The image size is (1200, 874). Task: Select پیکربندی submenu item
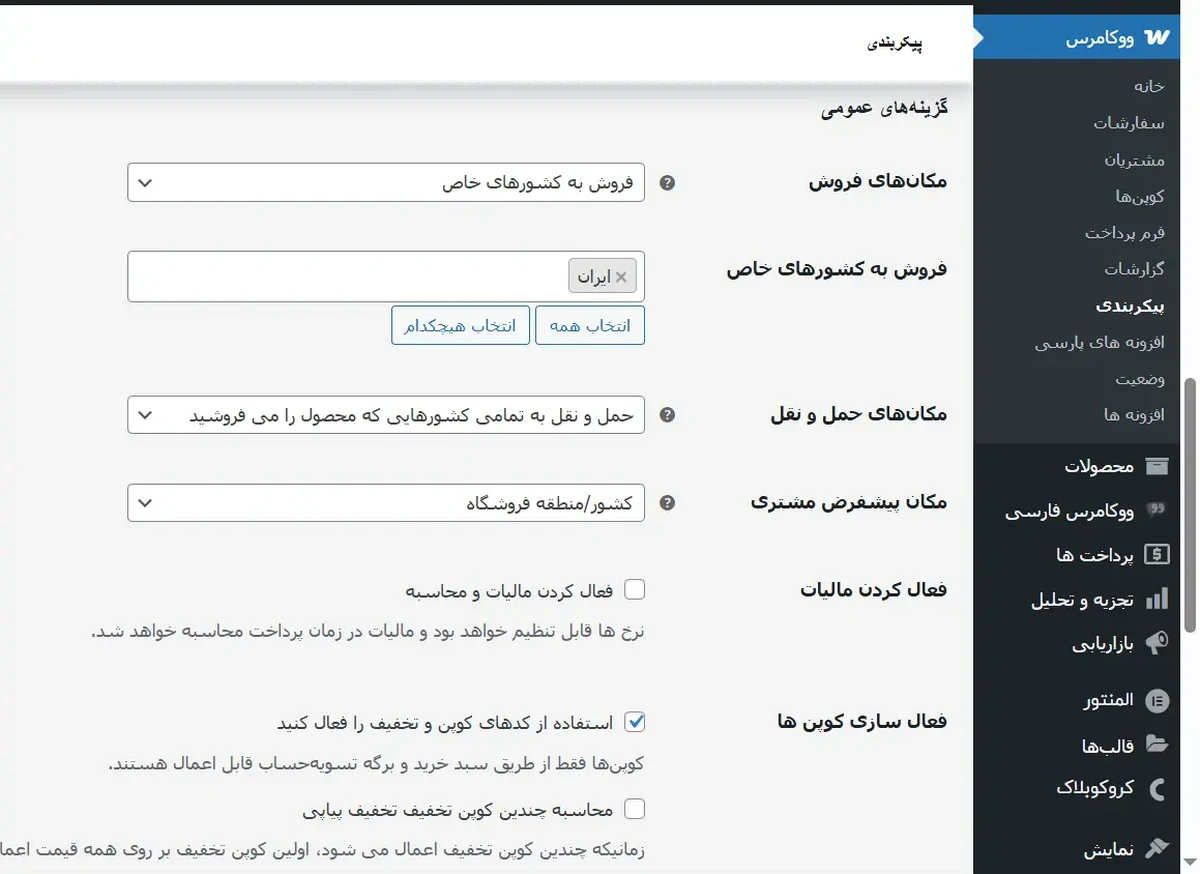coord(1130,306)
